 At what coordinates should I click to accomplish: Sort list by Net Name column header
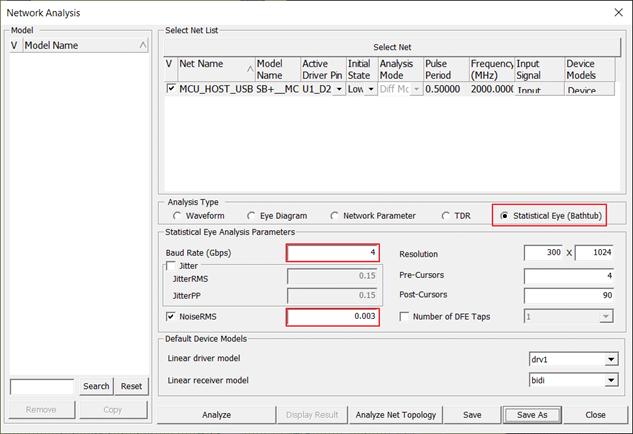pyautogui.click(x=215, y=68)
